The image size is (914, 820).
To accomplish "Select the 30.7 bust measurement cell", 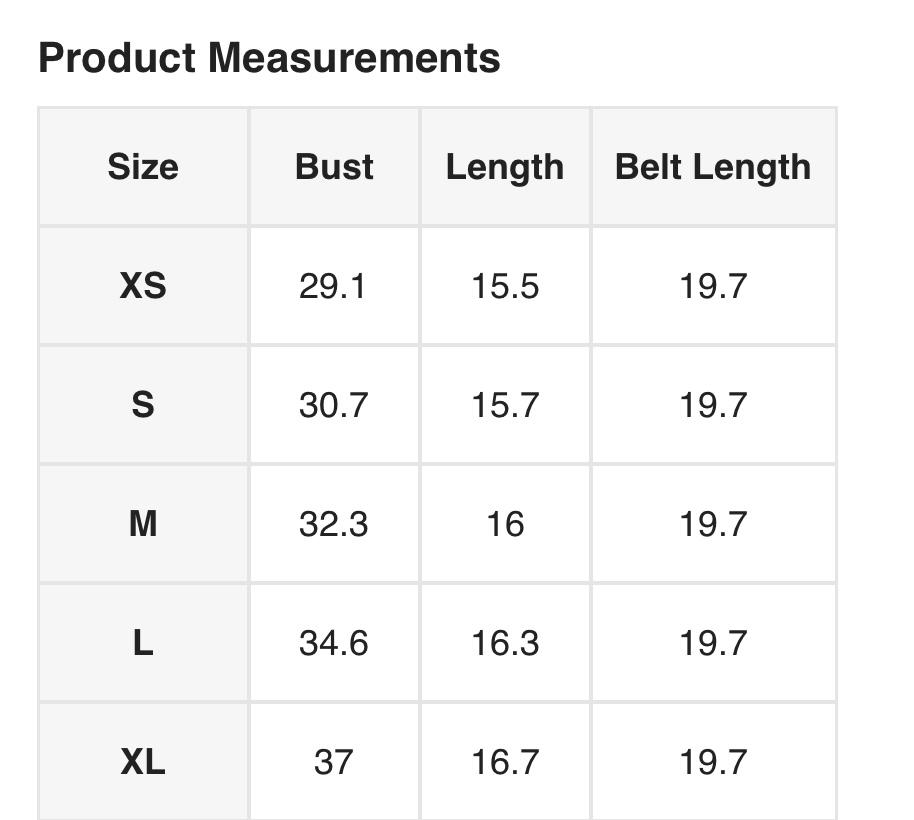I will coord(334,405).
